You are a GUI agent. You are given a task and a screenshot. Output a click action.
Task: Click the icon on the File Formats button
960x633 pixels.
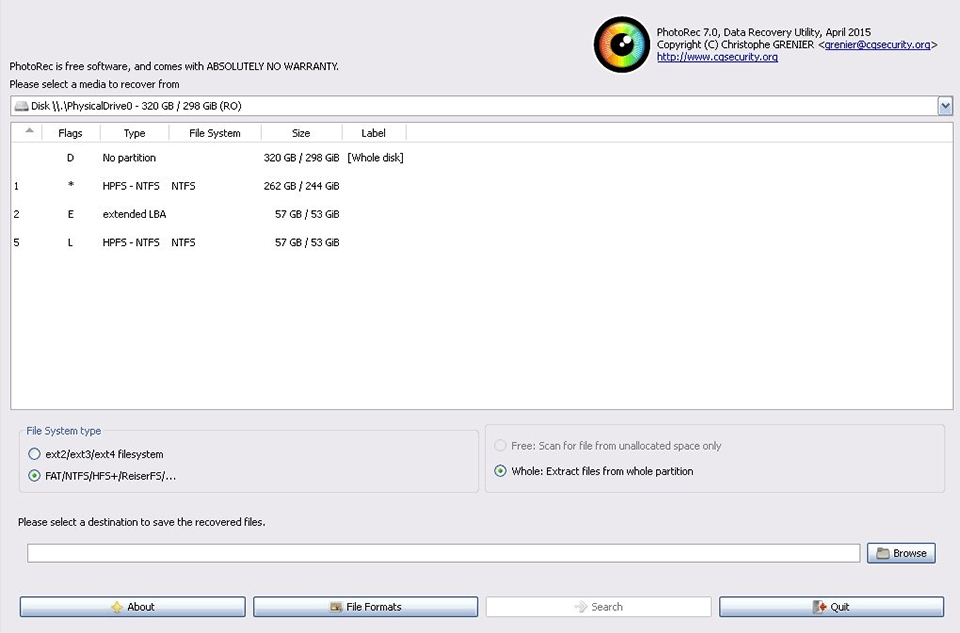[x=336, y=606]
